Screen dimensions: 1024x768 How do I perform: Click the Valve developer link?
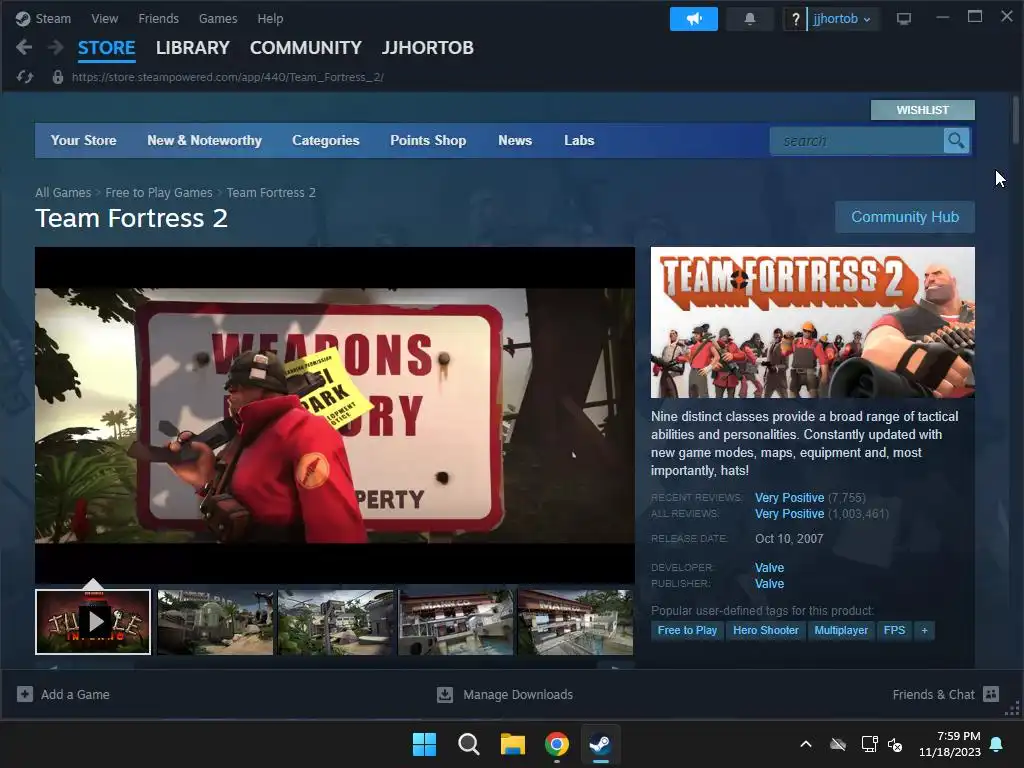coord(769,568)
